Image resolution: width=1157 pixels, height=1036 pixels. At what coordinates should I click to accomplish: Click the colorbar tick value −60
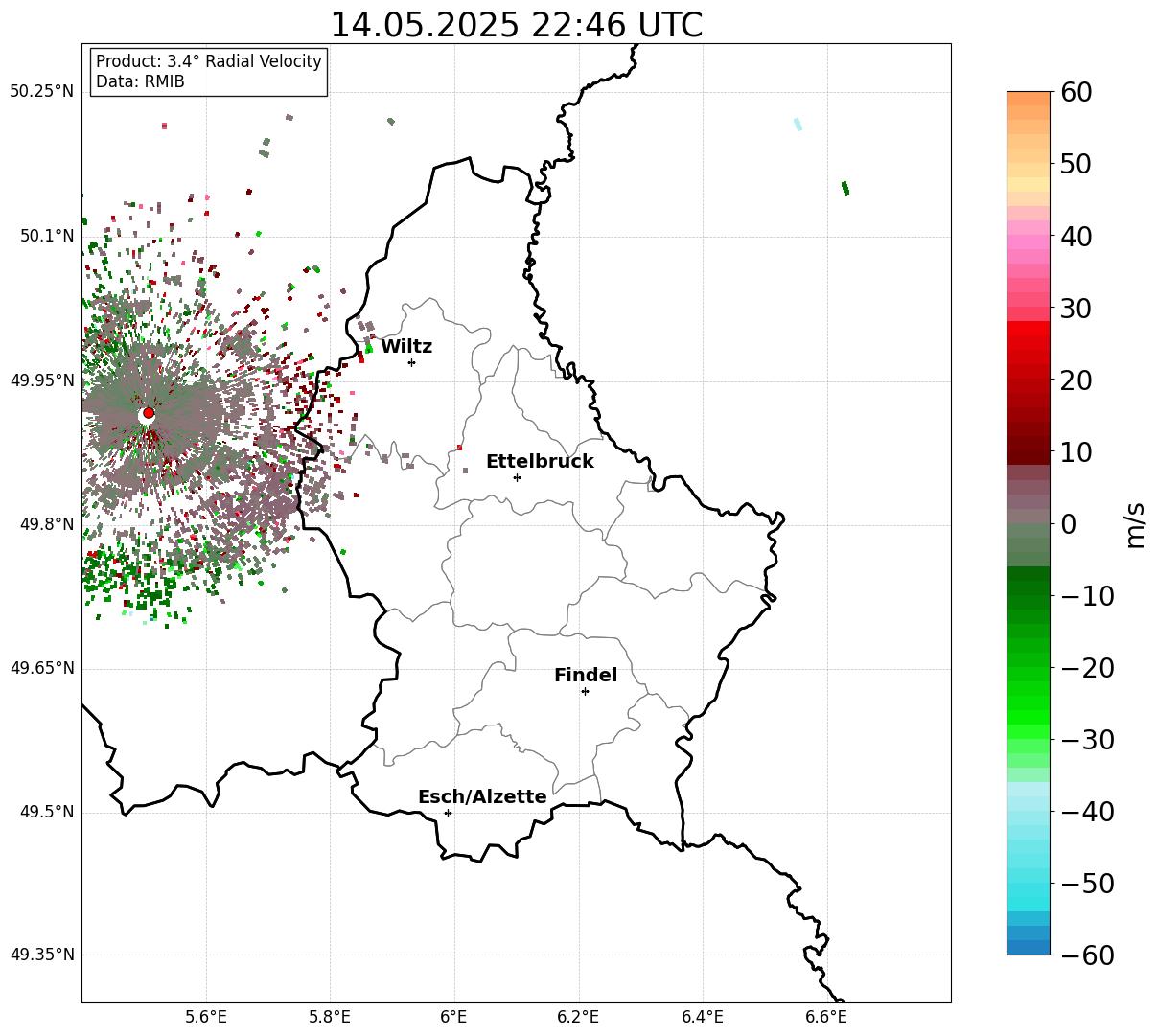1086,955
